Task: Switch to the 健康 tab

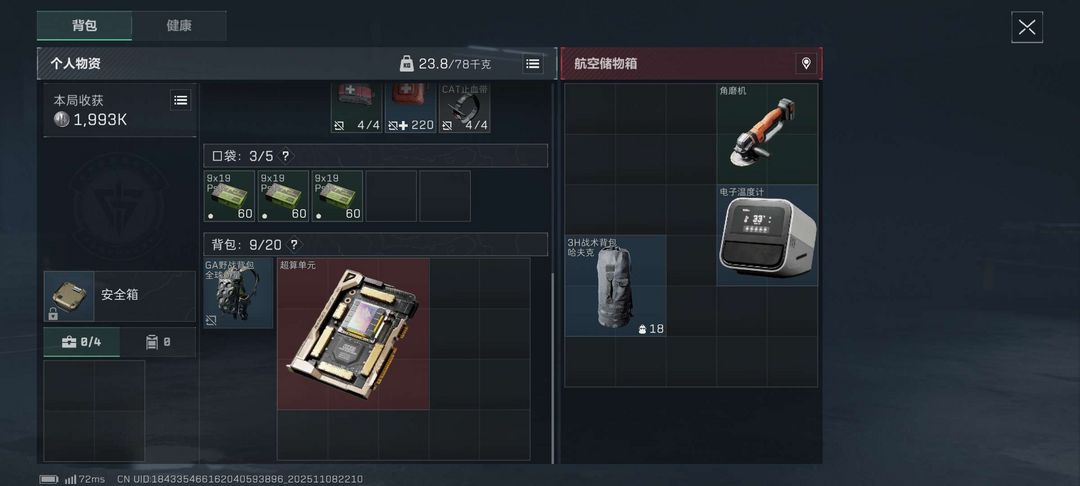Action: (179, 25)
